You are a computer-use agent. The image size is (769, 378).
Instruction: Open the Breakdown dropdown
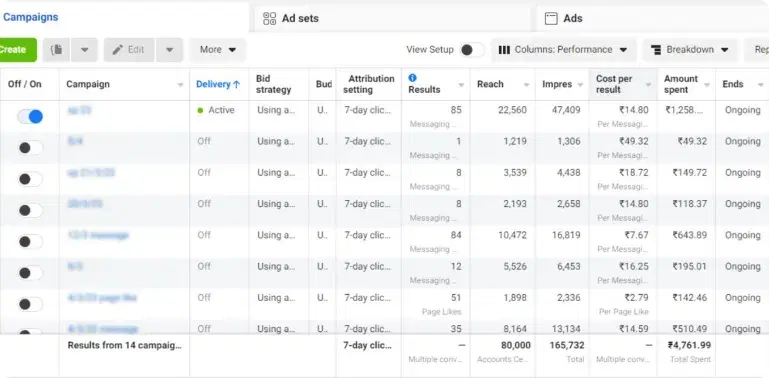(690, 50)
